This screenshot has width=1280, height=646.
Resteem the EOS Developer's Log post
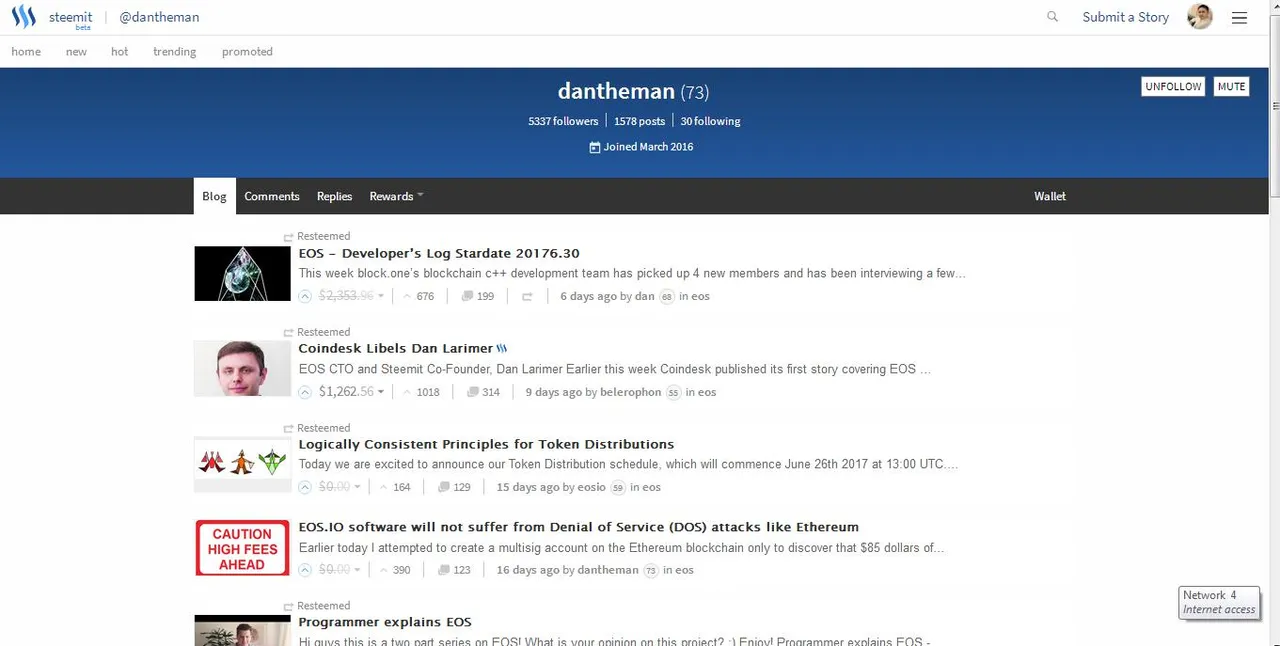tap(527, 296)
